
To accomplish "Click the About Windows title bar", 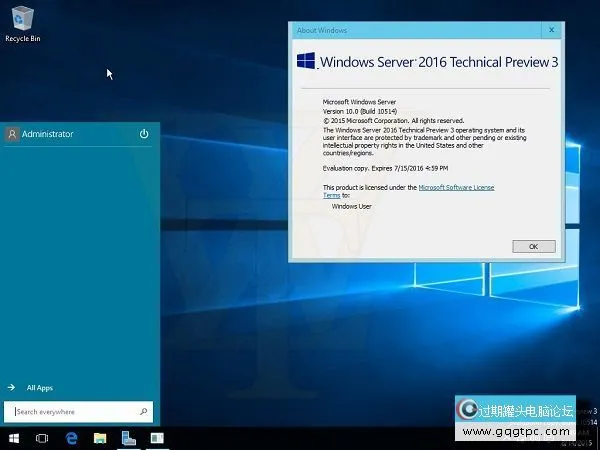I will (x=400, y=31).
